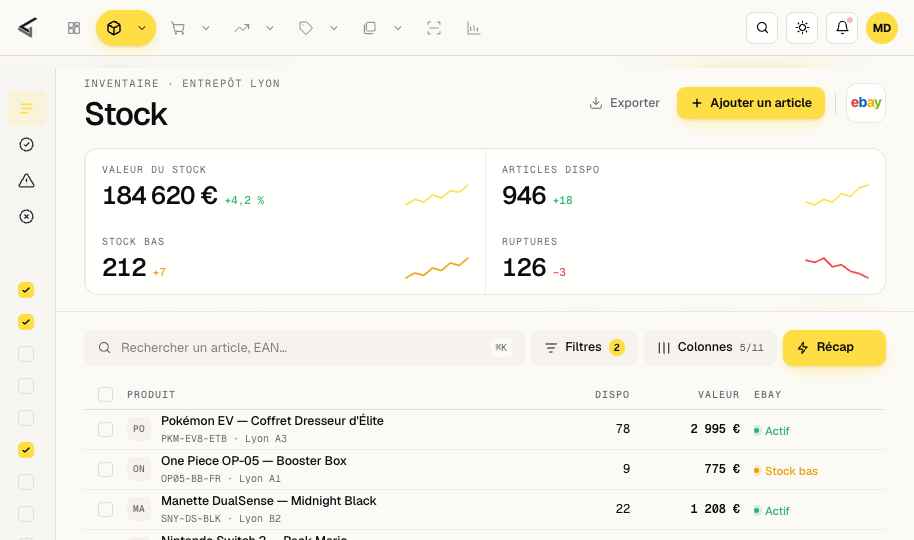Toggle the select-all checkbox beside PRODUIT header
Screen dimensions: 914x540
tap(106, 395)
